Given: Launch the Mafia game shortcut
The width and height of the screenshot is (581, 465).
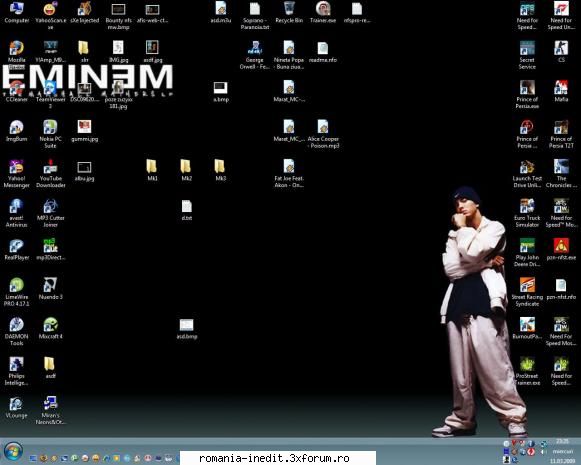Looking at the screenshot, I should pos(561,91).
